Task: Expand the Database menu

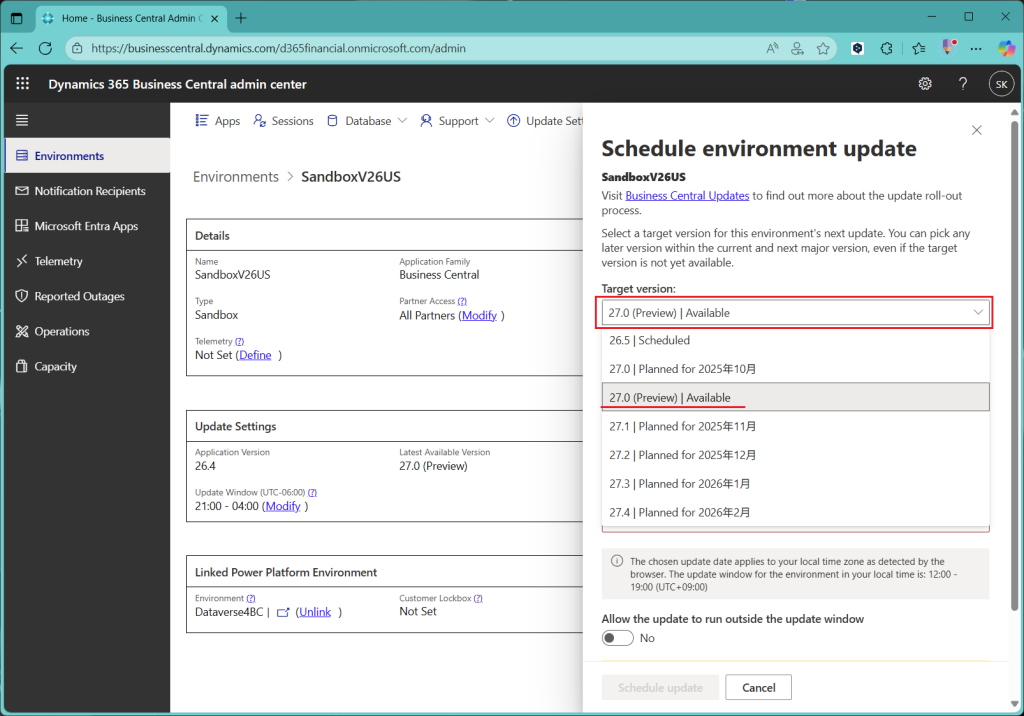Action: point(368,121)
